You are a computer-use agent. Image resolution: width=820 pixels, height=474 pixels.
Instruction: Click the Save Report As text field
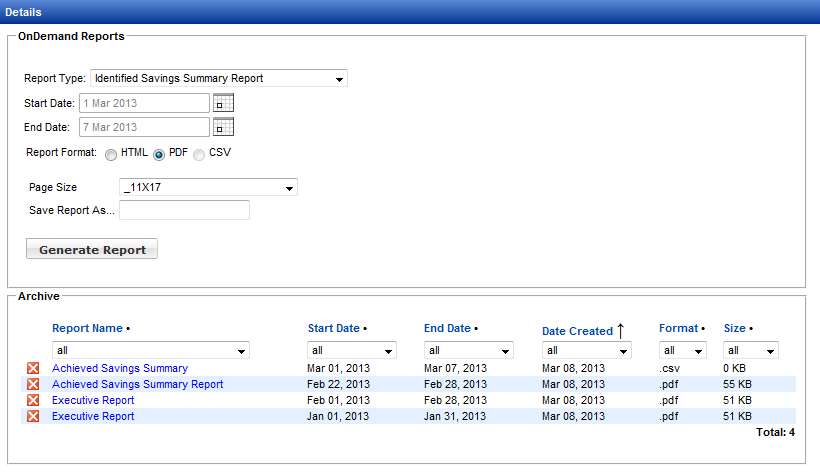click(184, 210)
